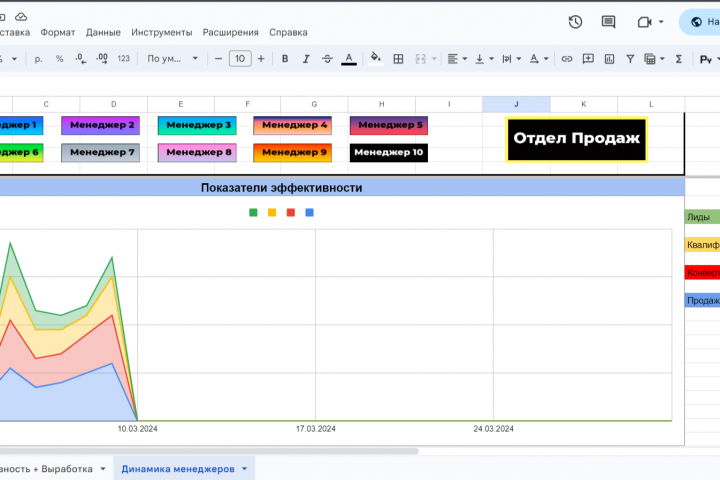Screen dimensions: 720x480
Task: Click the cell borders icon
Action: [398, 59]
